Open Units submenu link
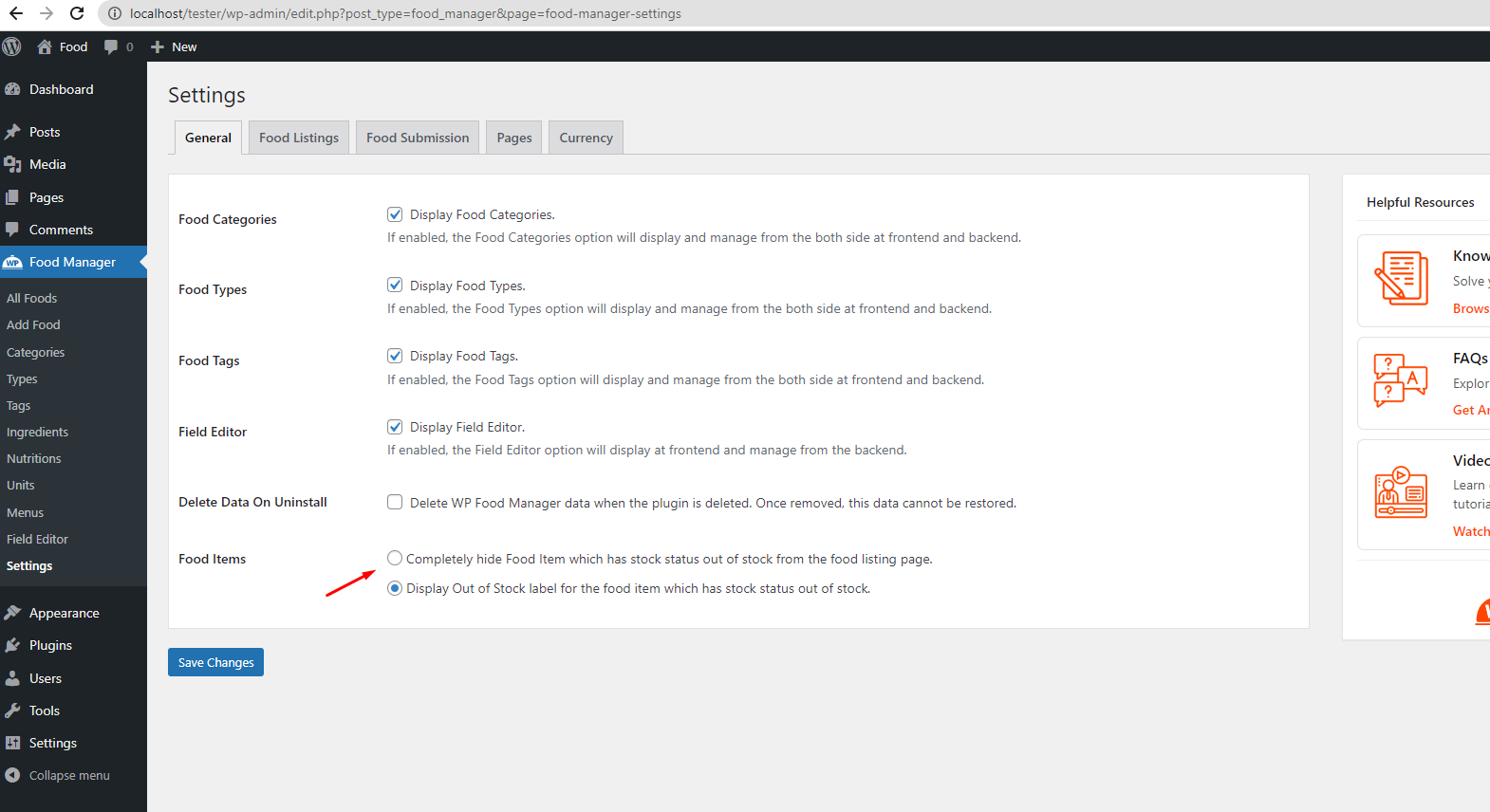The image size is (1490, 812). 20,485
